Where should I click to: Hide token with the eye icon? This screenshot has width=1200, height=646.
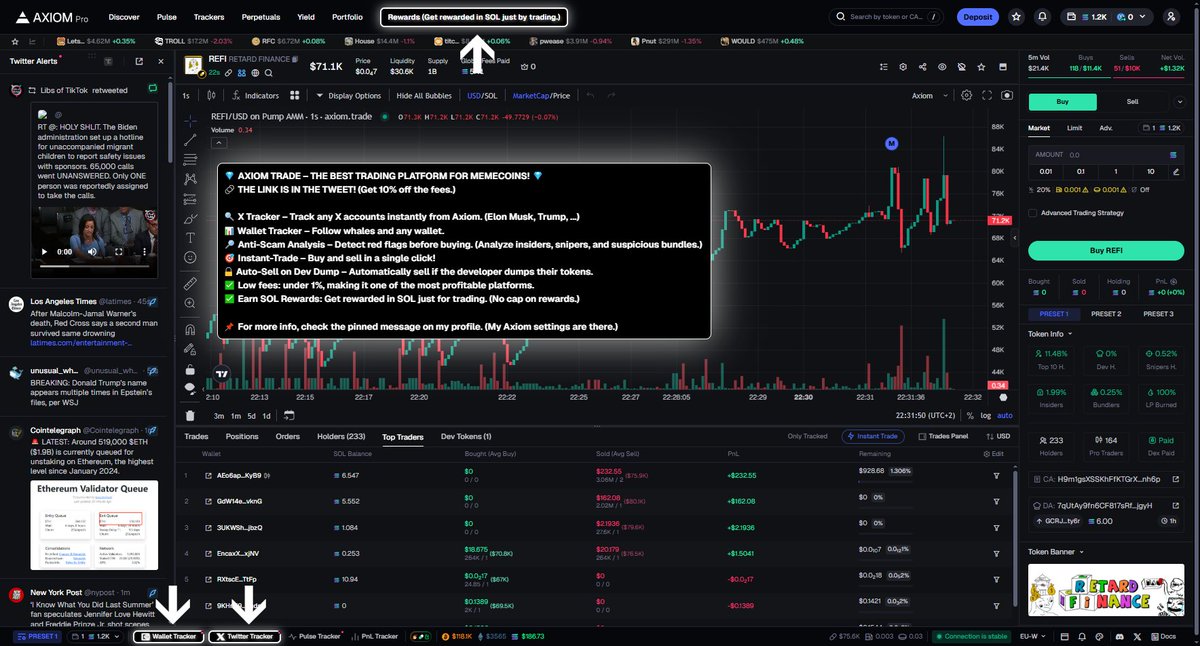pyautogui.click(x=942, y=67)
